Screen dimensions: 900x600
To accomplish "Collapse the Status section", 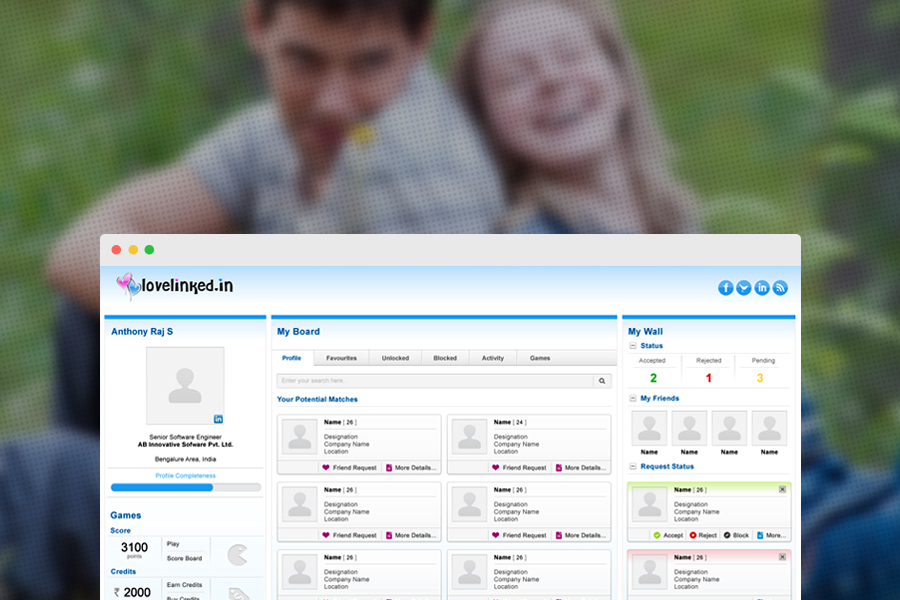I will pos(633,346).
